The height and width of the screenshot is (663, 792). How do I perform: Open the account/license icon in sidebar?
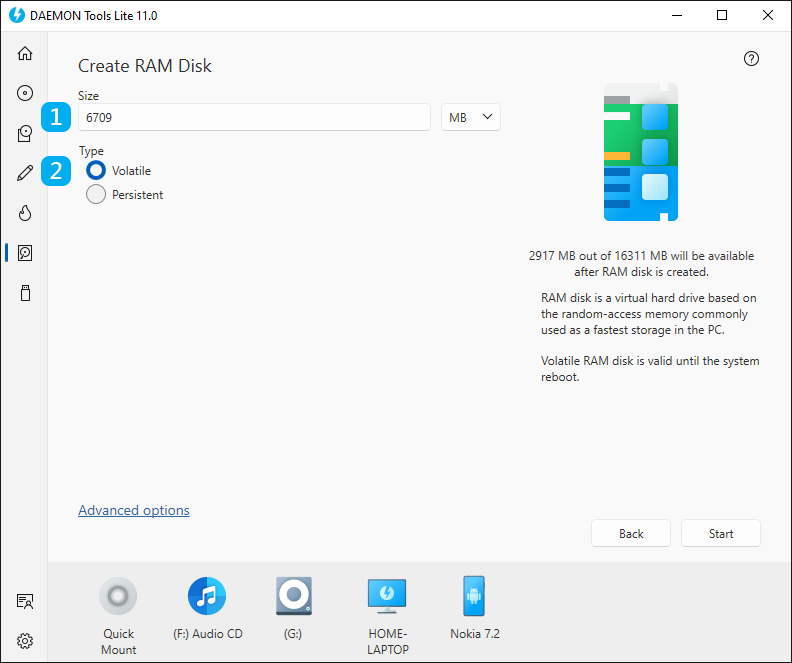(25, 601)
